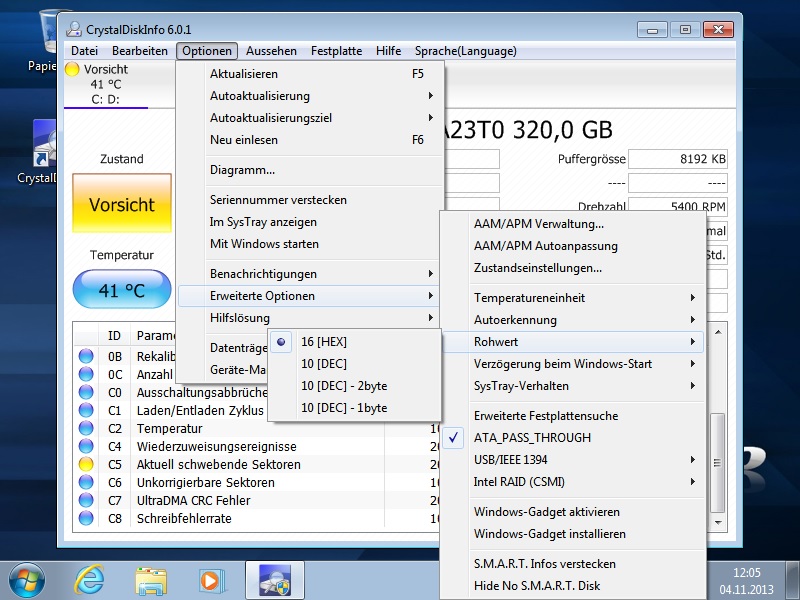This screenshot has height=600, width=800.
Task: Expand the Autoaktualisierungsziel submenu
Action: tap(310, 118)
